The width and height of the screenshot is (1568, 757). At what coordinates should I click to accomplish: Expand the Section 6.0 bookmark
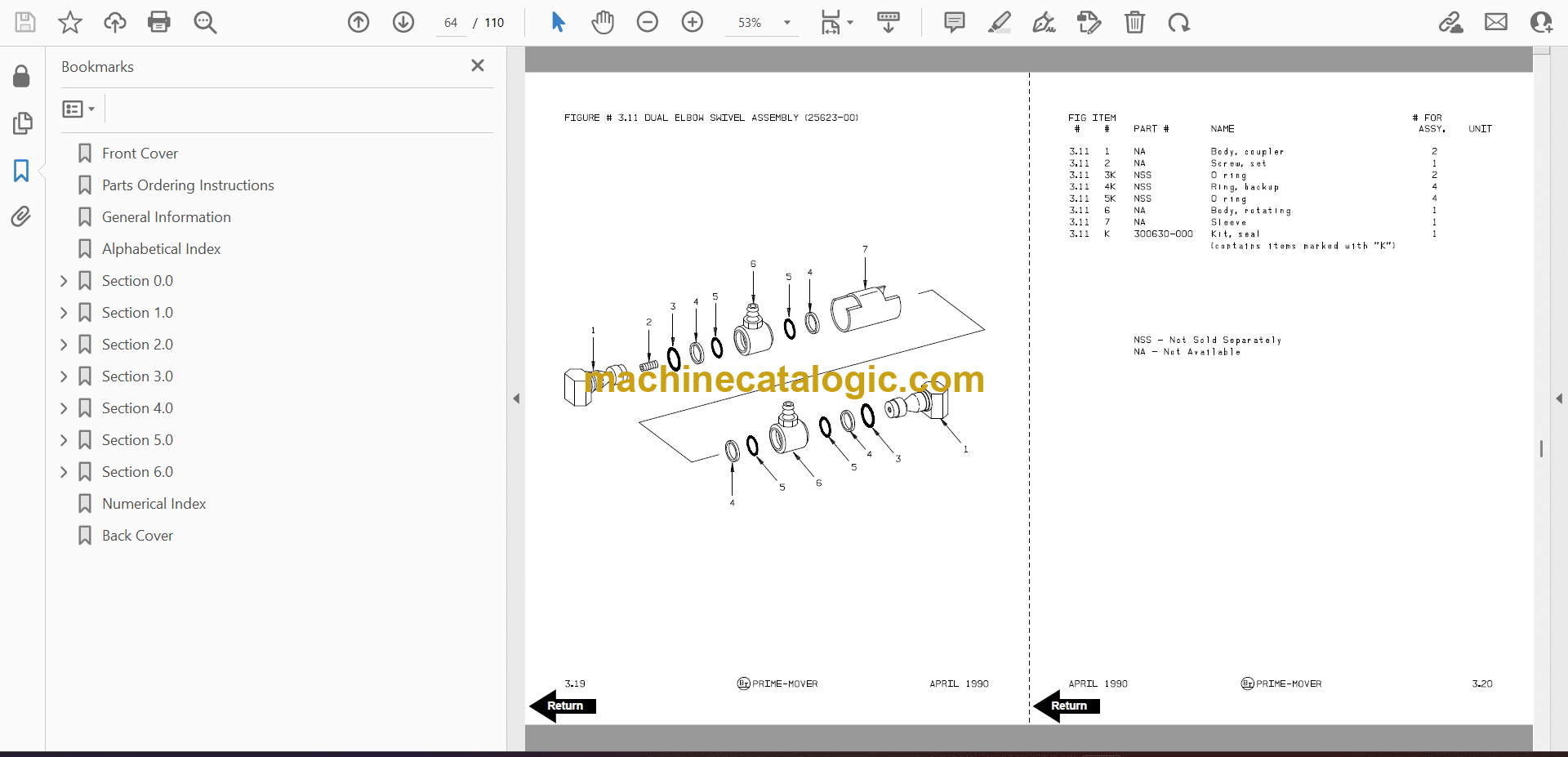click(x=64, y=472)
